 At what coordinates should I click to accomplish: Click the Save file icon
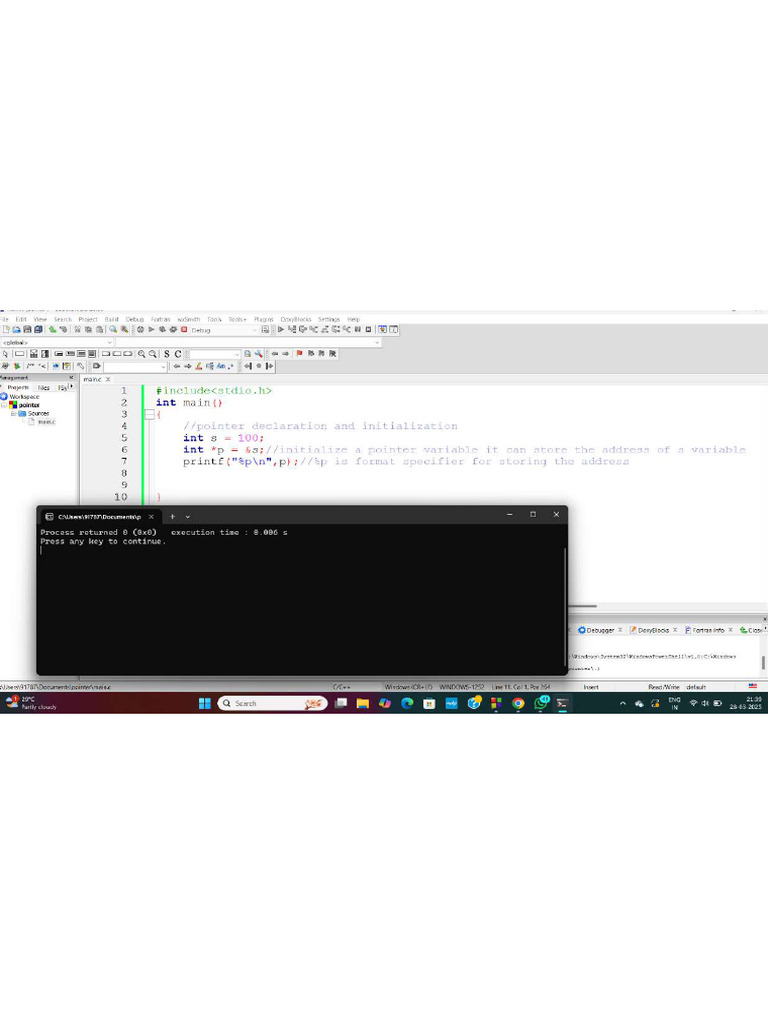[x=27, y=329]
